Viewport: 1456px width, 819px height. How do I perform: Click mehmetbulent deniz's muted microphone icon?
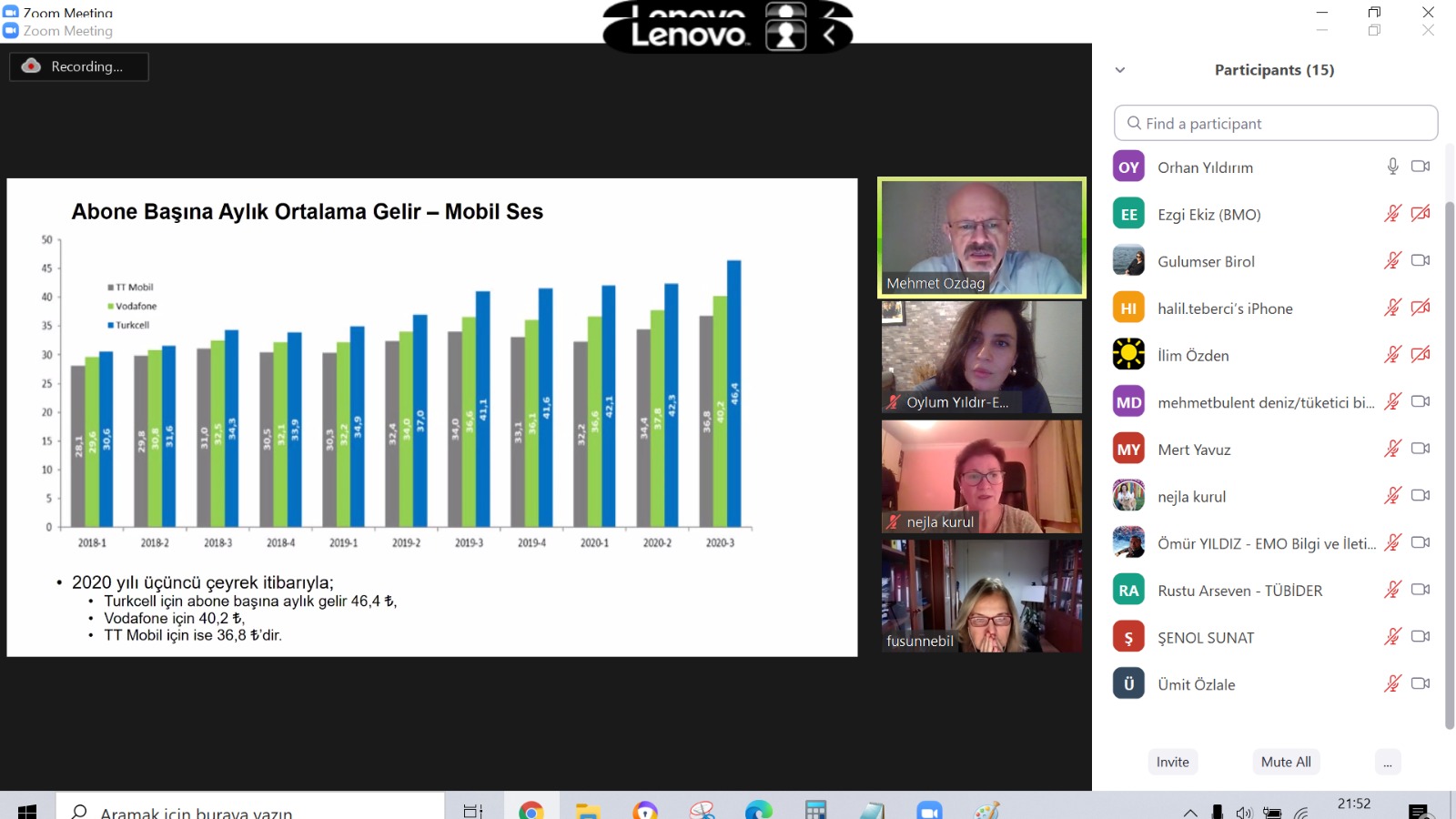pos(1392,402)
